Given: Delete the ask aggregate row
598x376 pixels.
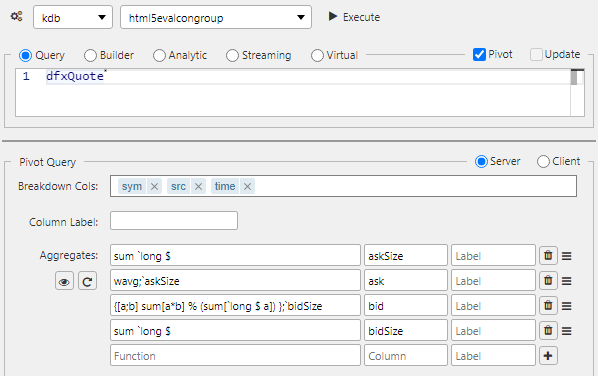Looking at the screenshot, I should pos(548,281).
